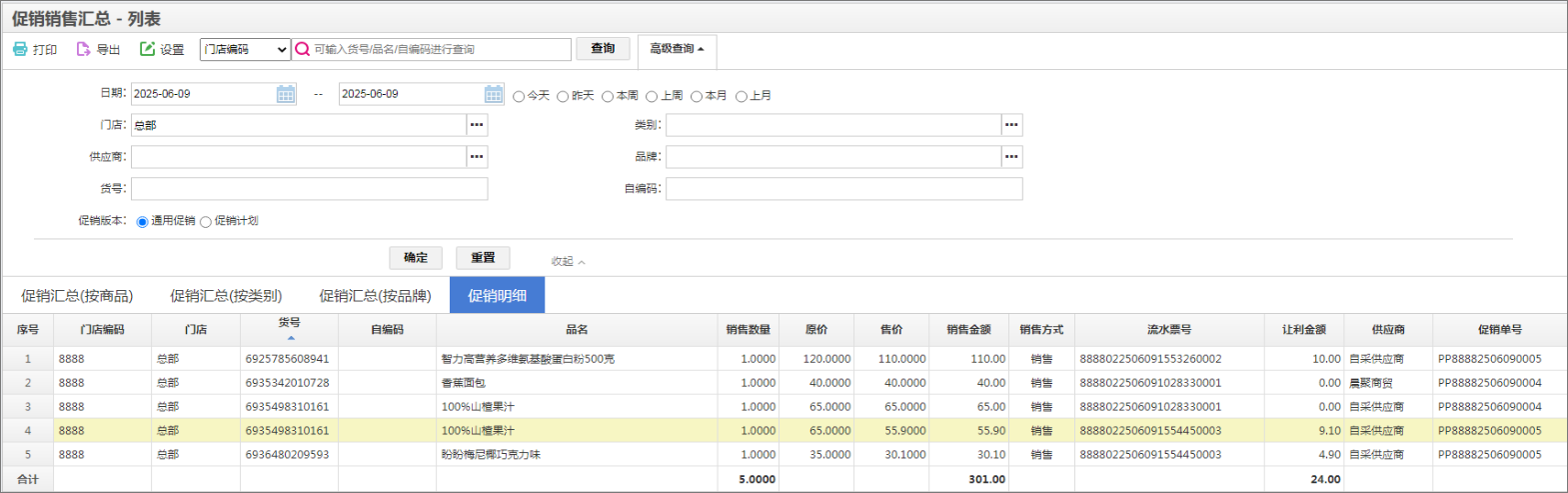Select the 香蕉面包 row
This screenshot has width=1568, height=493.
click(x=784, y=383)
